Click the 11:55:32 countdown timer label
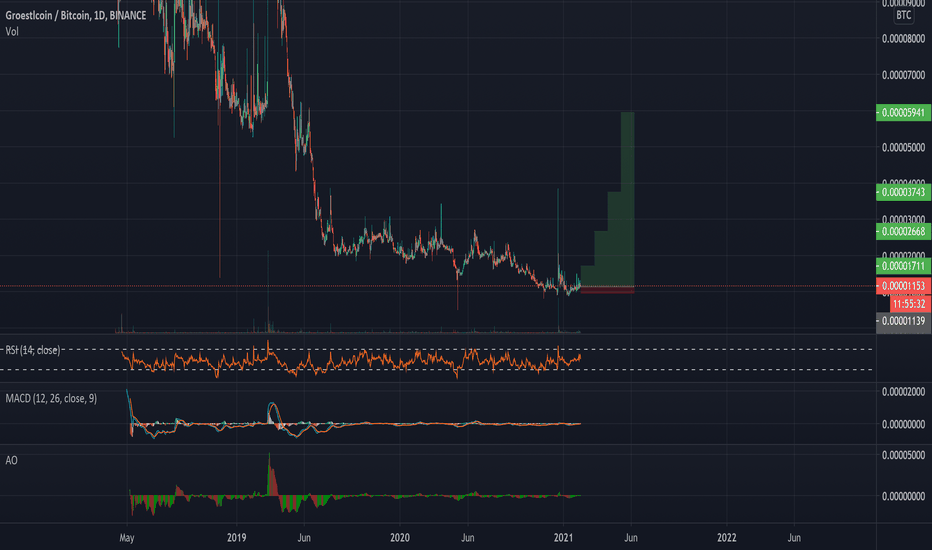Image resolution: width=932 pixels, height=550 pixels. click(909, 304)
